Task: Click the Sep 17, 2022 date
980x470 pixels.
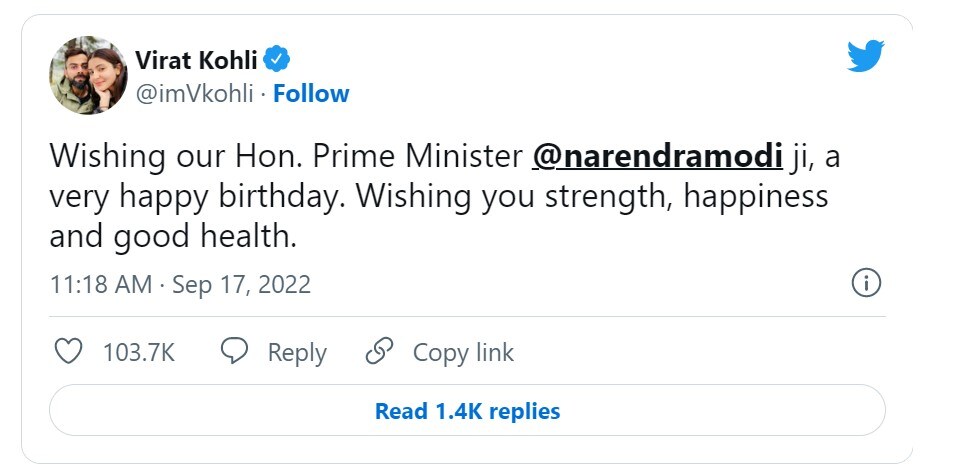Action: (241, 284)
